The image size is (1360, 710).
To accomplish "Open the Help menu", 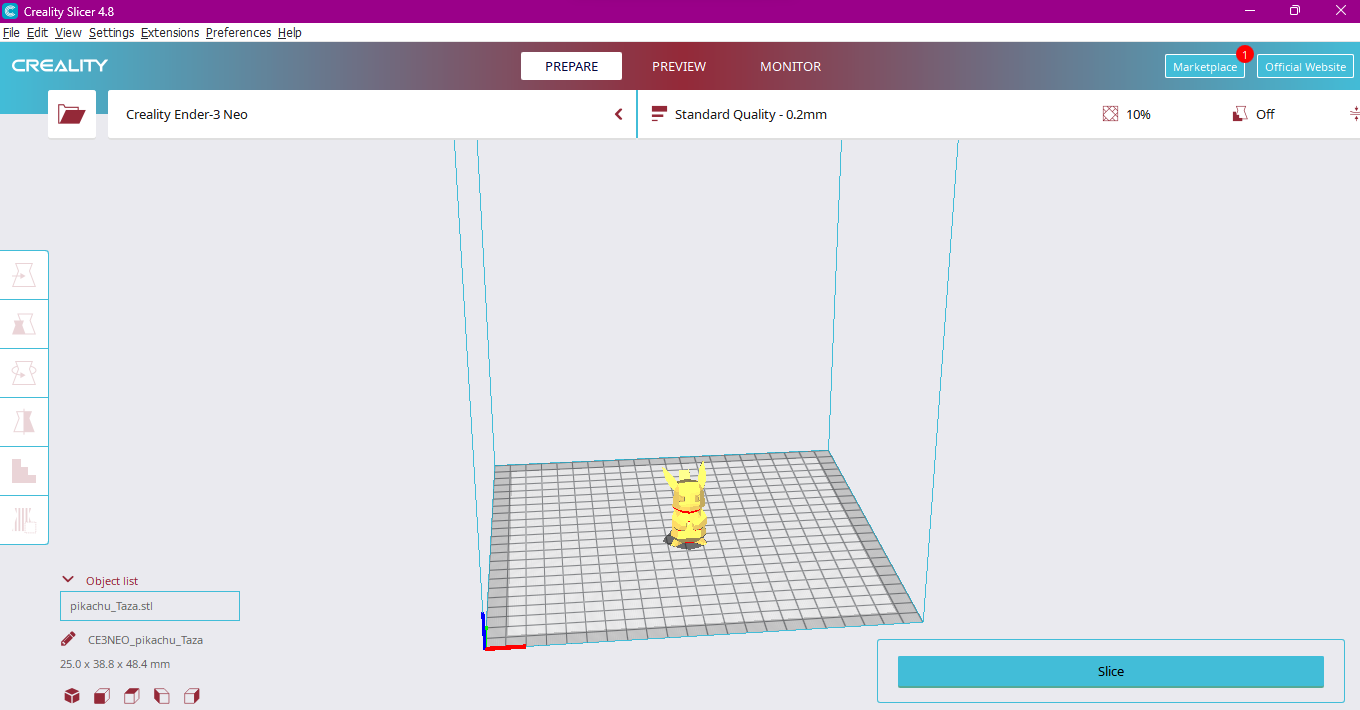I will tap(290, 32).
